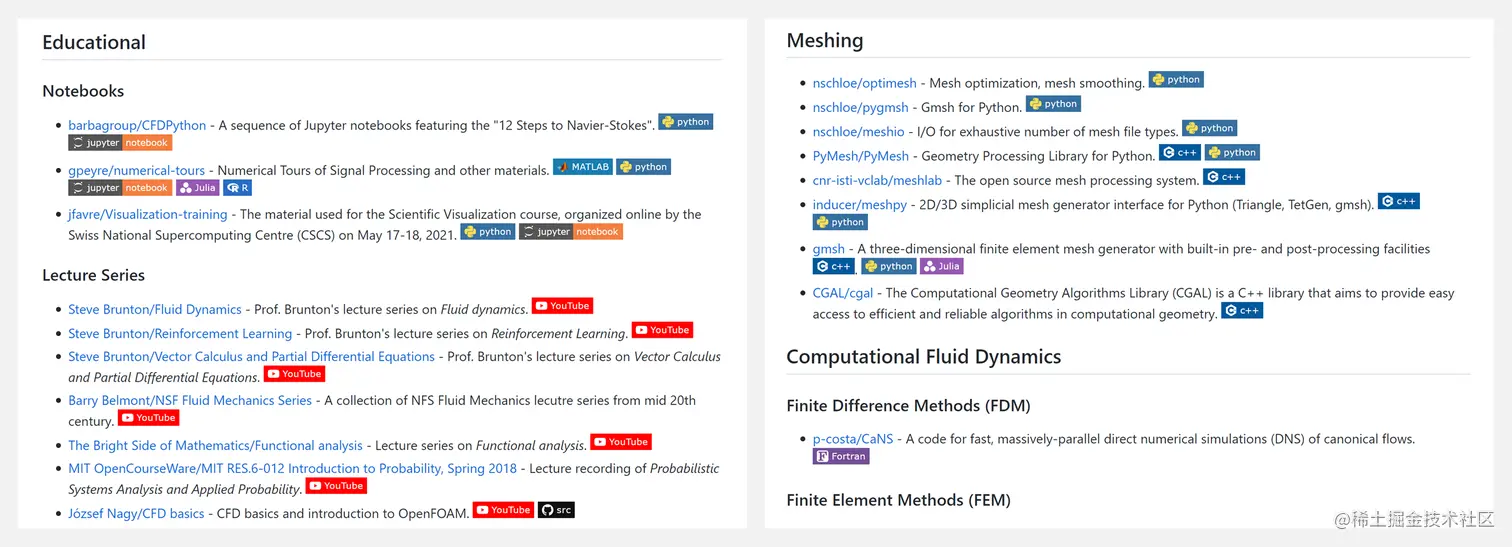Viewport: 1512px width, 547px height.
Task: Click YouTube badge for Functional analysis lectures
Action: (x=621, y=442)
